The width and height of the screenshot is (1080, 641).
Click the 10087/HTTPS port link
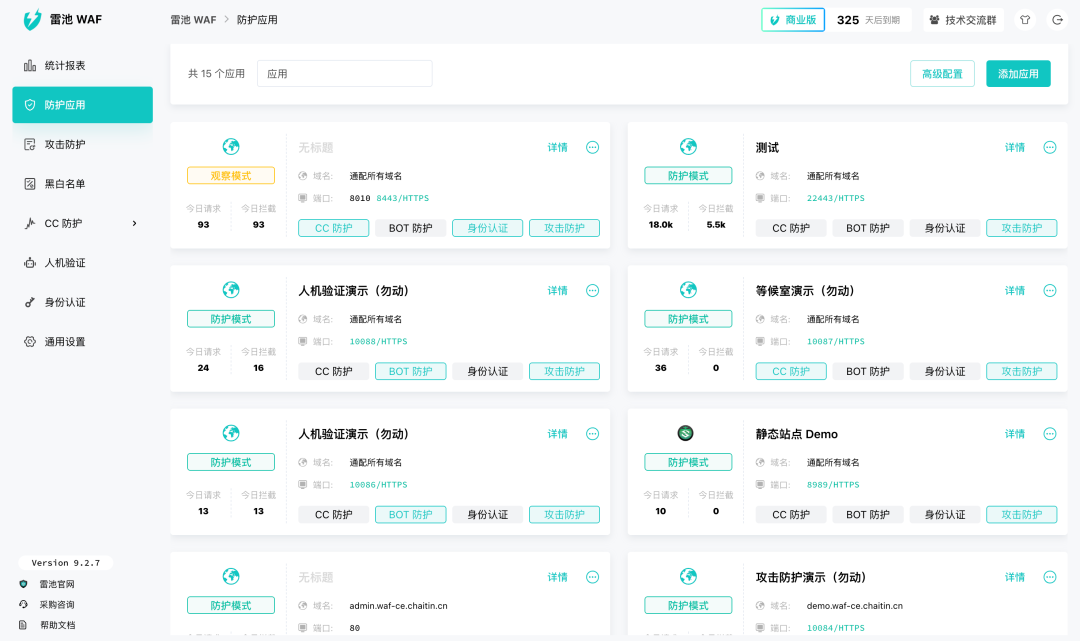[835, 341]
